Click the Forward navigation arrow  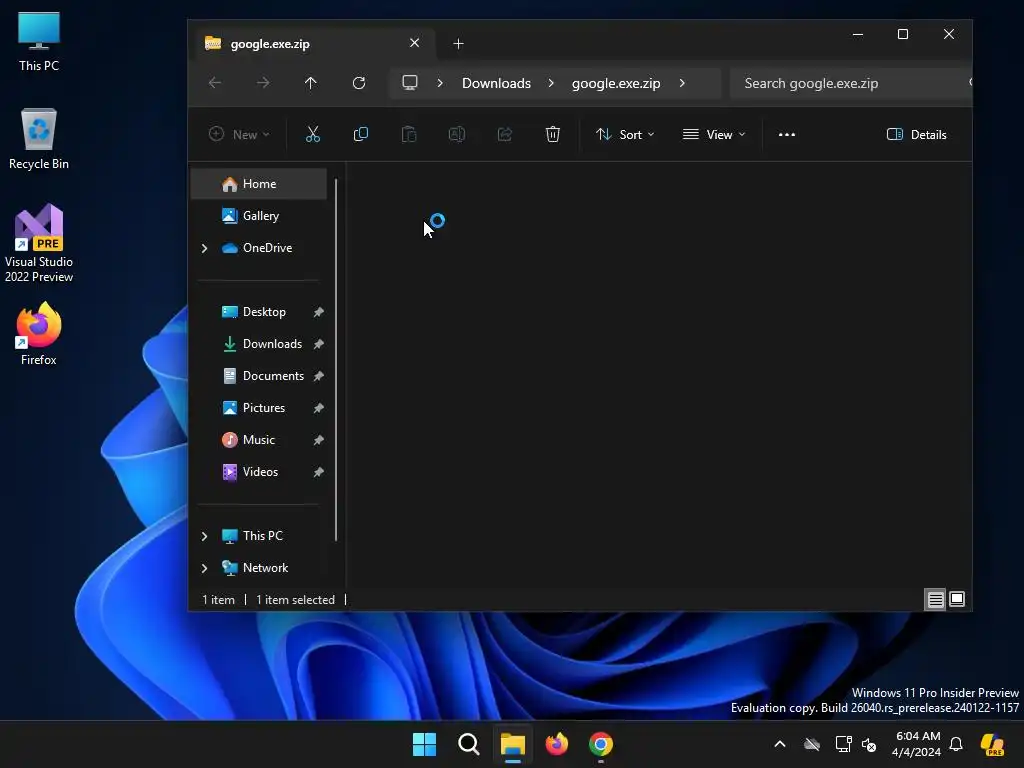(263, 83)
